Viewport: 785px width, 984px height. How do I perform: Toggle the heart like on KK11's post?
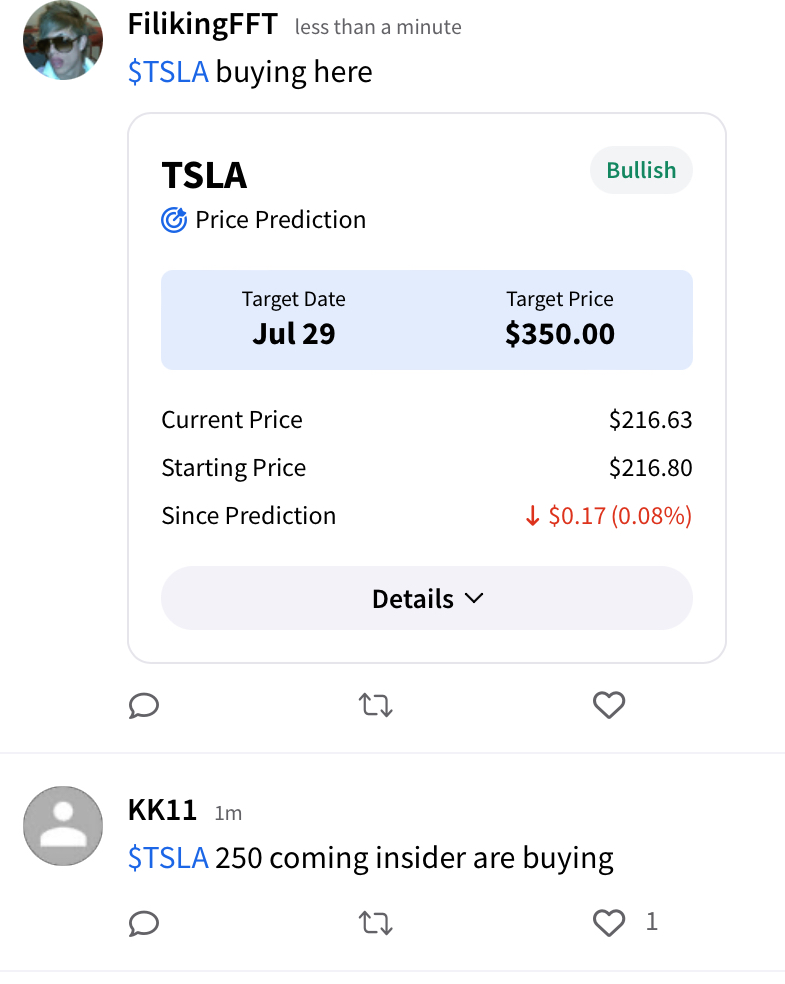(x=609, y=923)
